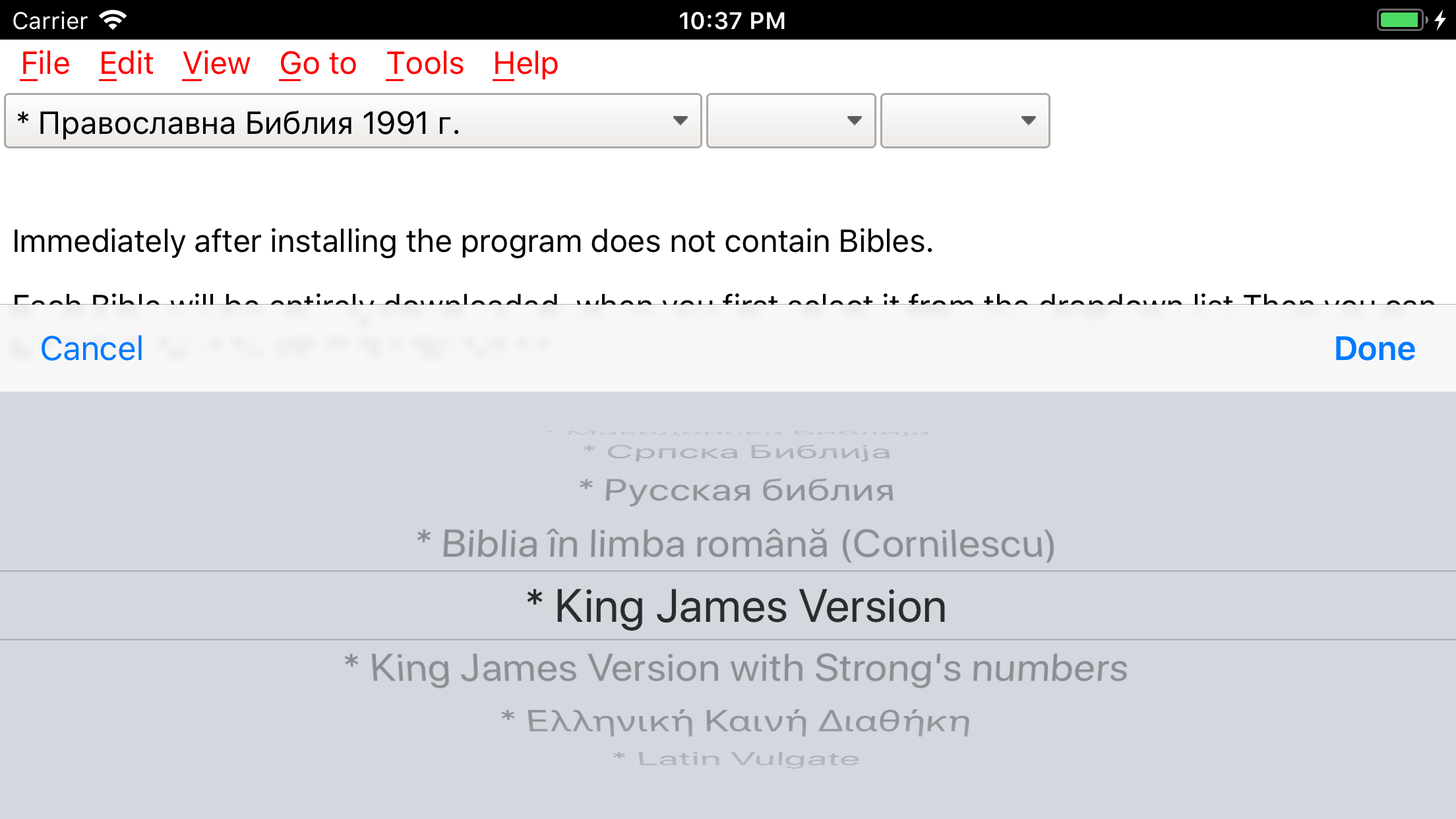The image size is (1456, 819).
Task: Choose the Latin Vulgate option
Action: click(736, 758)
